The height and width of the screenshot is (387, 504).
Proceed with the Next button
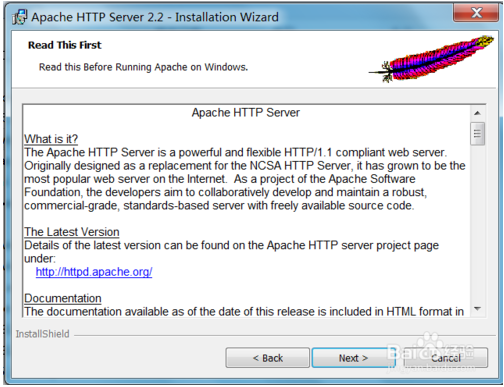pos(353,358)
